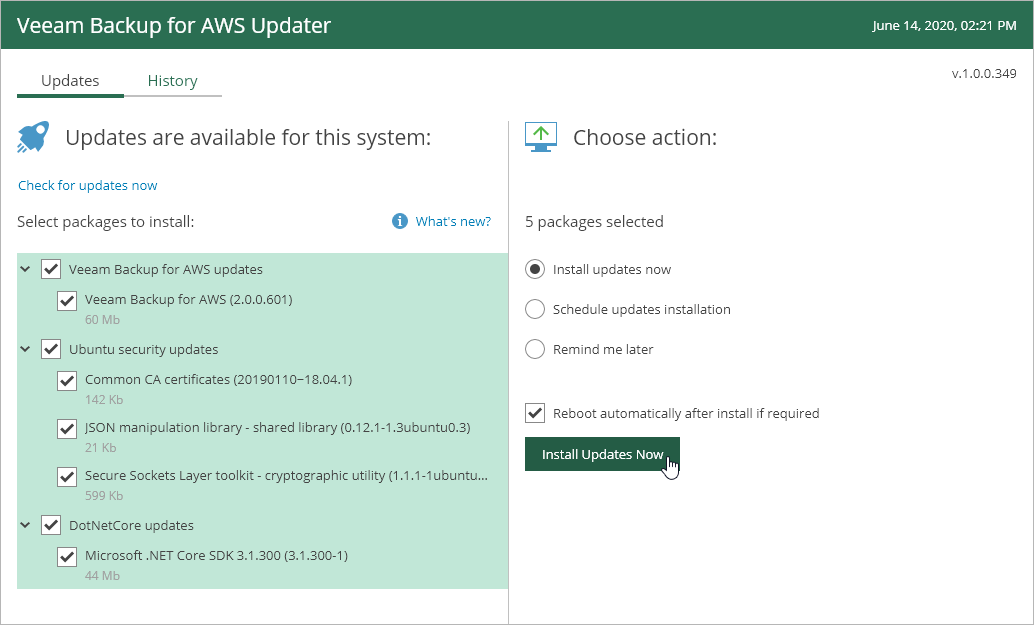Uncheck Veeam Backup for AWS (2.0.0.601) package
The width and height of the screenshot is (1034, 625).
pos(67,301)
